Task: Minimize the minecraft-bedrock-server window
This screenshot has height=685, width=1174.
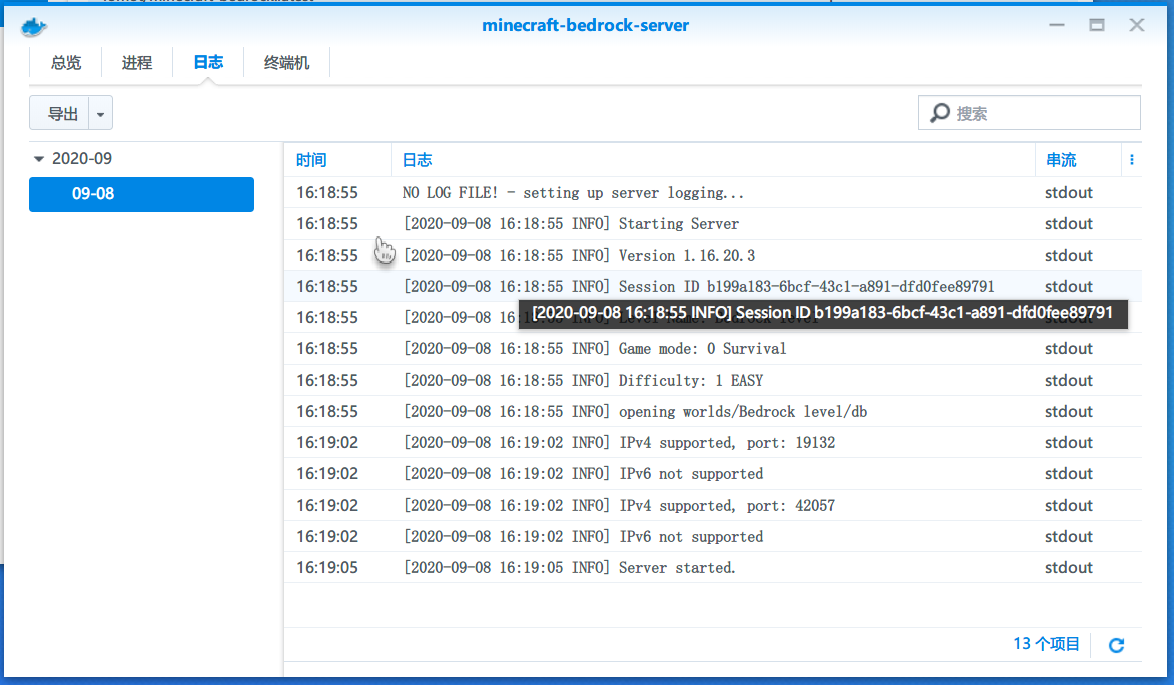Action: pos(1056,25)
